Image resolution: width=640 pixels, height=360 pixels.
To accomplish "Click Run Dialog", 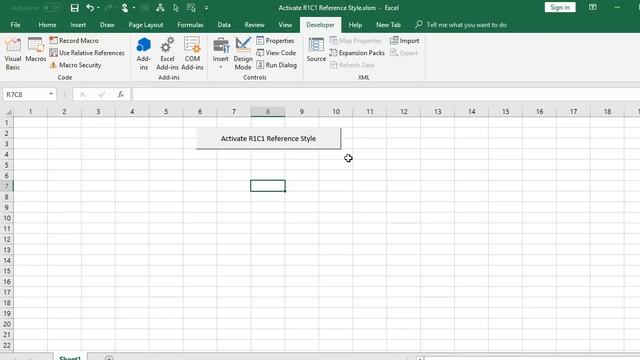I will (x=276, y=65).
